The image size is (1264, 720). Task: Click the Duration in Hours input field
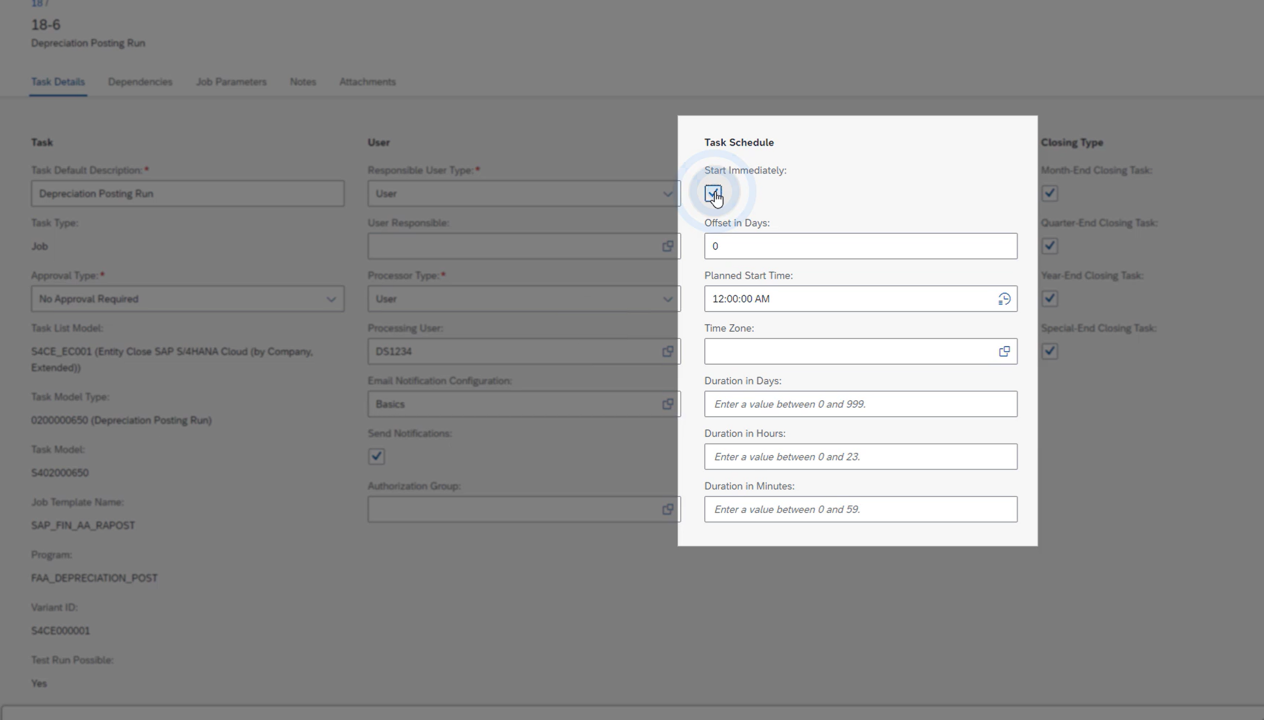coord(860,456)
